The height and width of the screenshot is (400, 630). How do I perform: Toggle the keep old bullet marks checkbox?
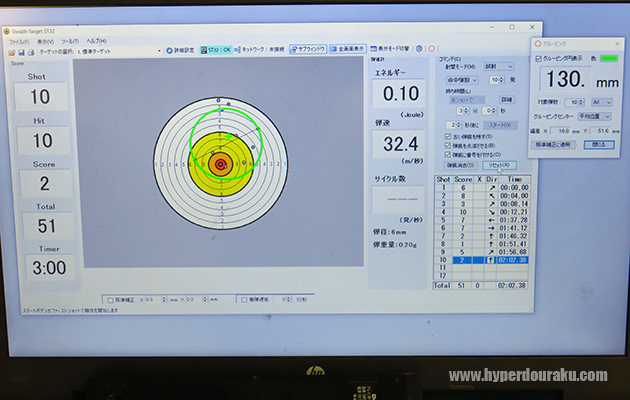pos(448,137)
